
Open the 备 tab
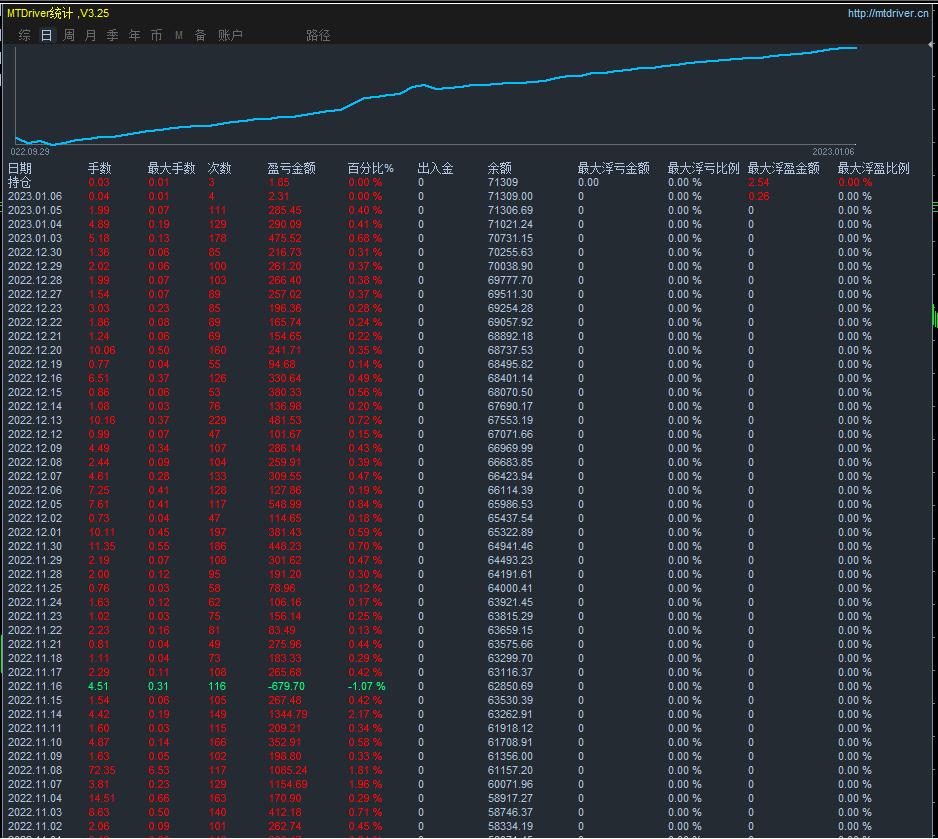coord(200,35)
